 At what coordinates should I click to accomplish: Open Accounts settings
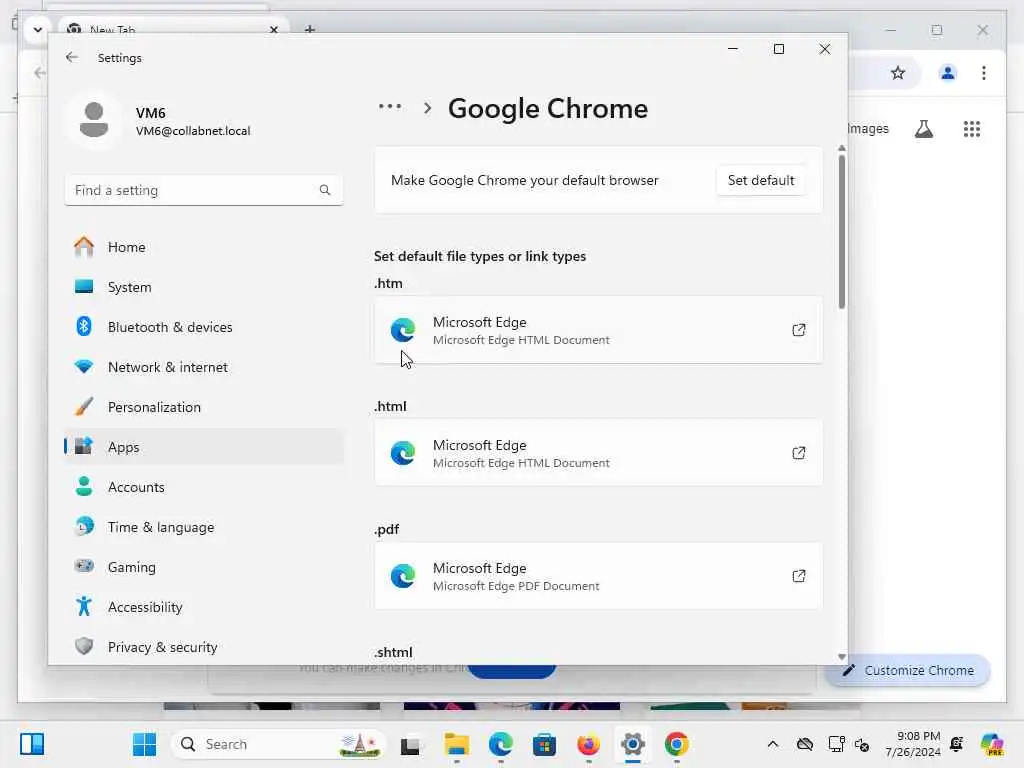(204, 487)
